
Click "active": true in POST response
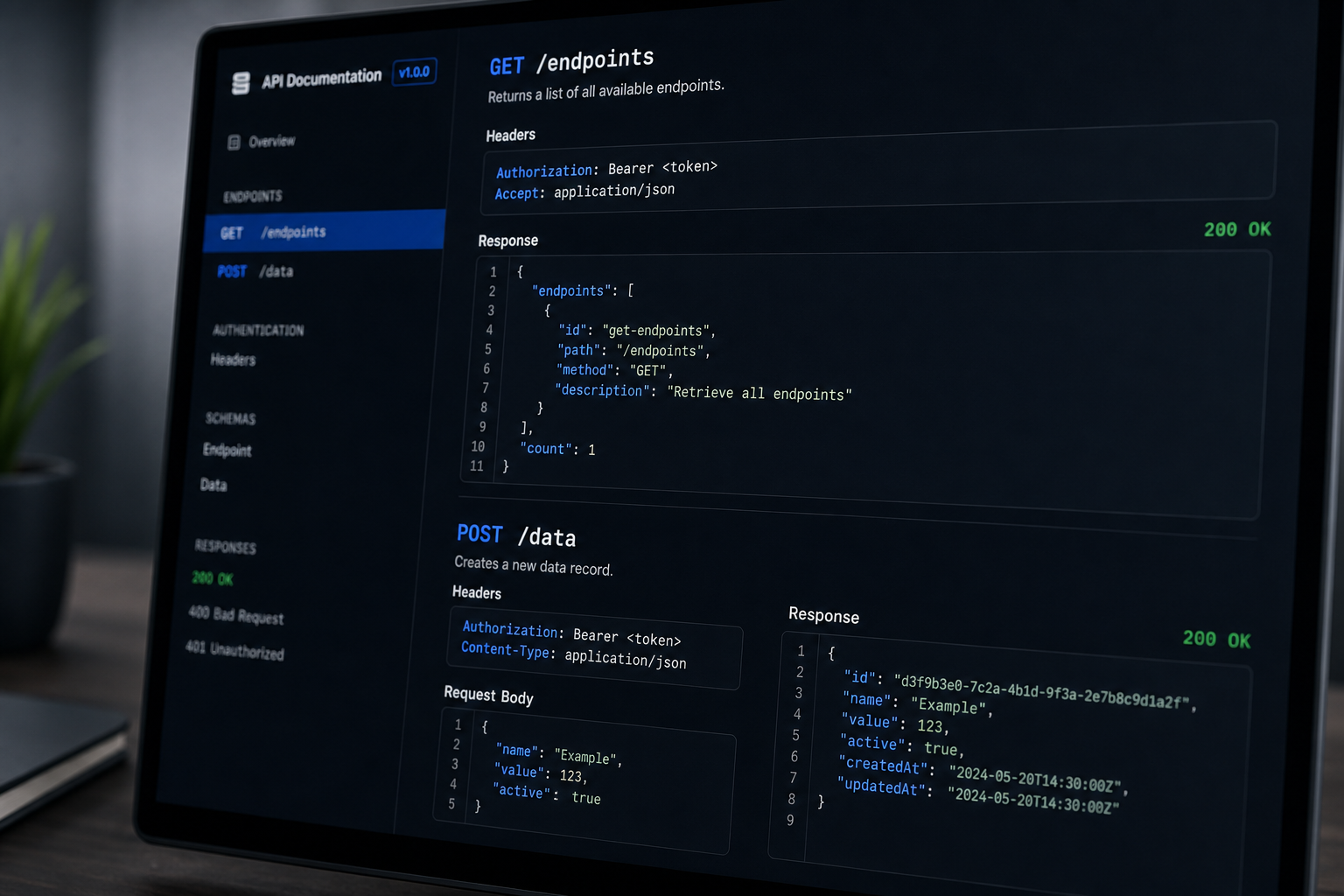tap(902, 745)
